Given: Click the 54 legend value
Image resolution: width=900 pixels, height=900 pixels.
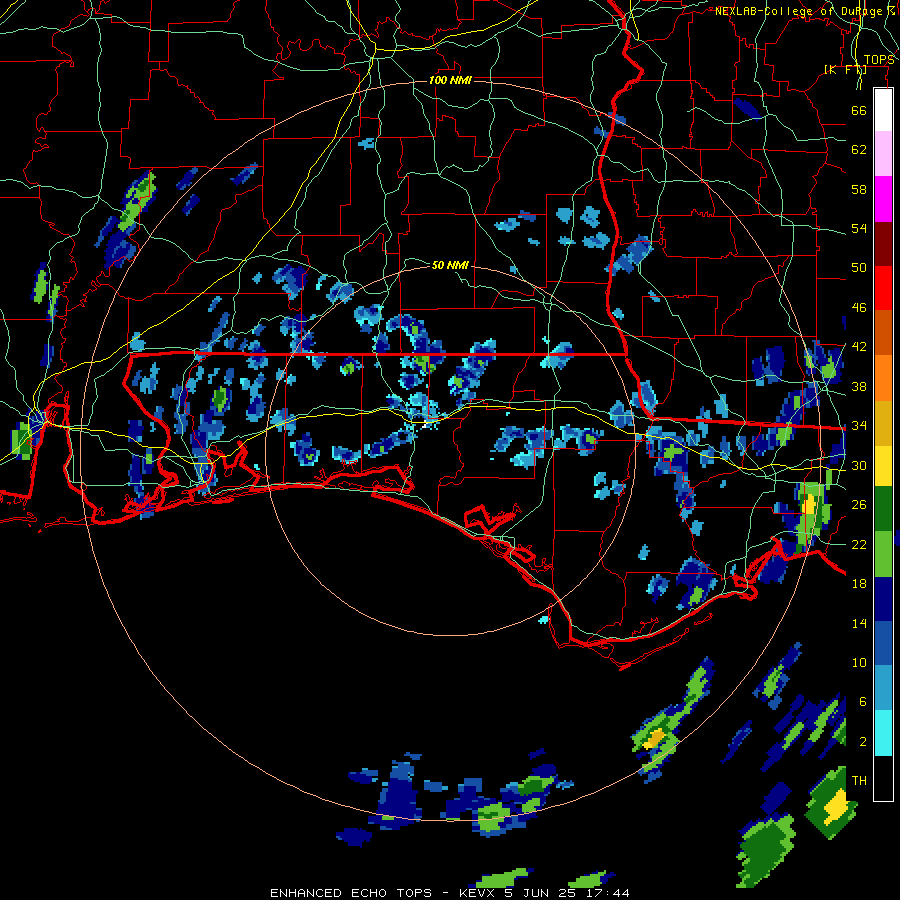Looking at the screenshot, I should click(859, 228).
